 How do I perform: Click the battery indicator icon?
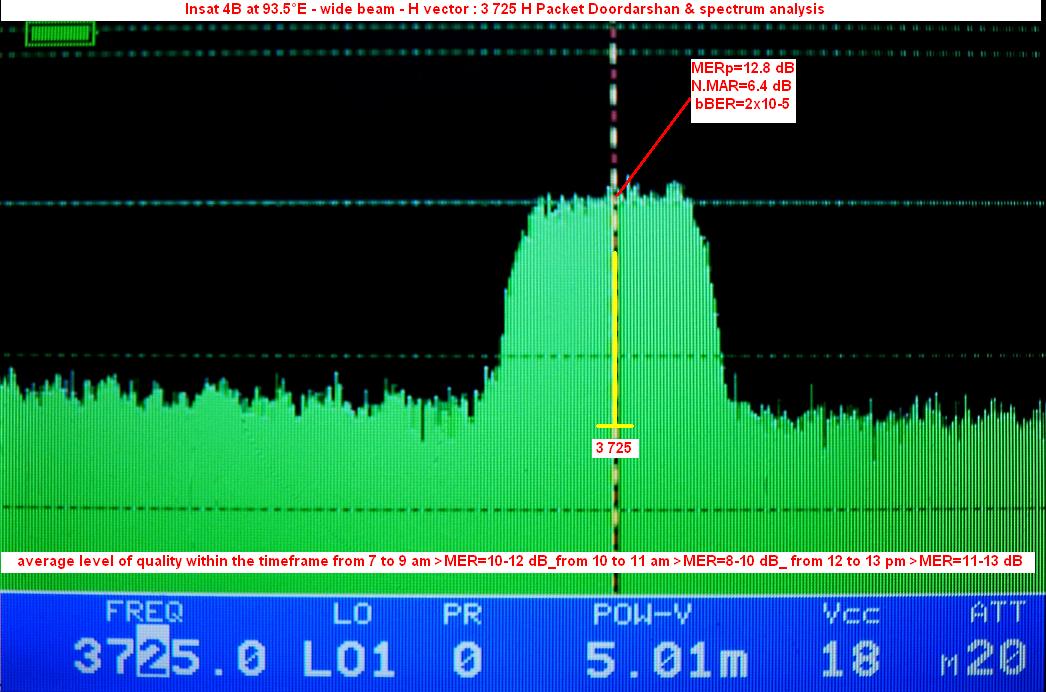click(61, 35)
